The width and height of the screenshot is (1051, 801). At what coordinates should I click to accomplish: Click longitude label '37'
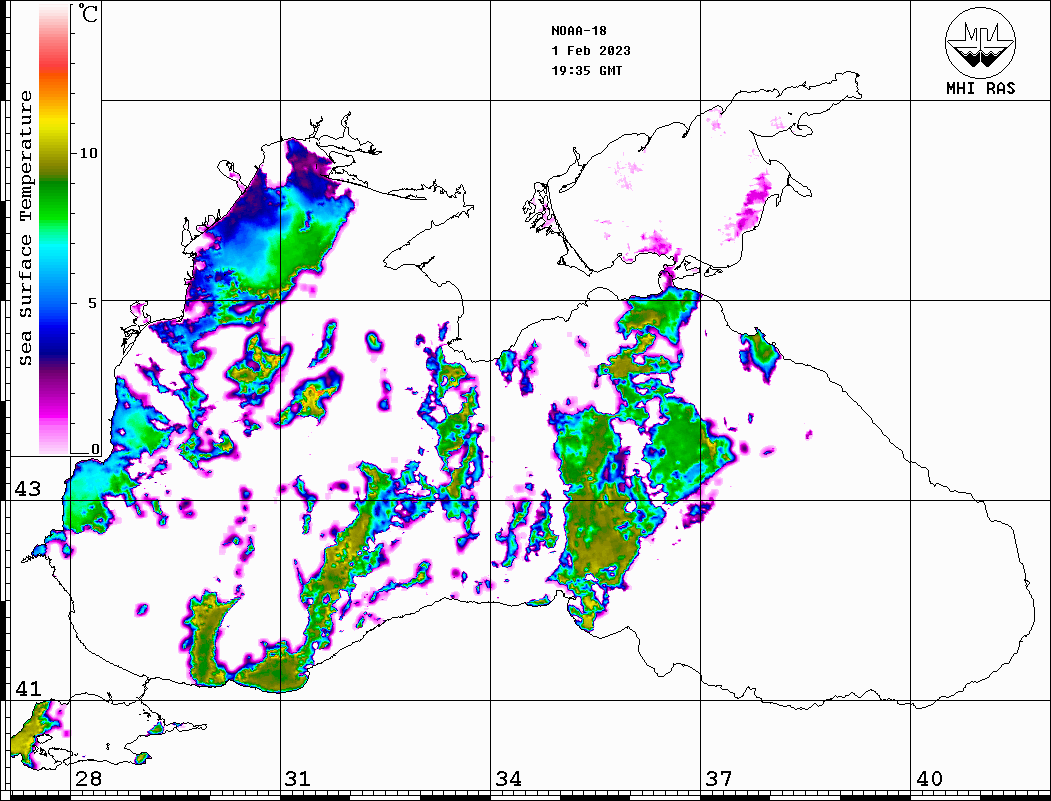[x=719, y=779]
